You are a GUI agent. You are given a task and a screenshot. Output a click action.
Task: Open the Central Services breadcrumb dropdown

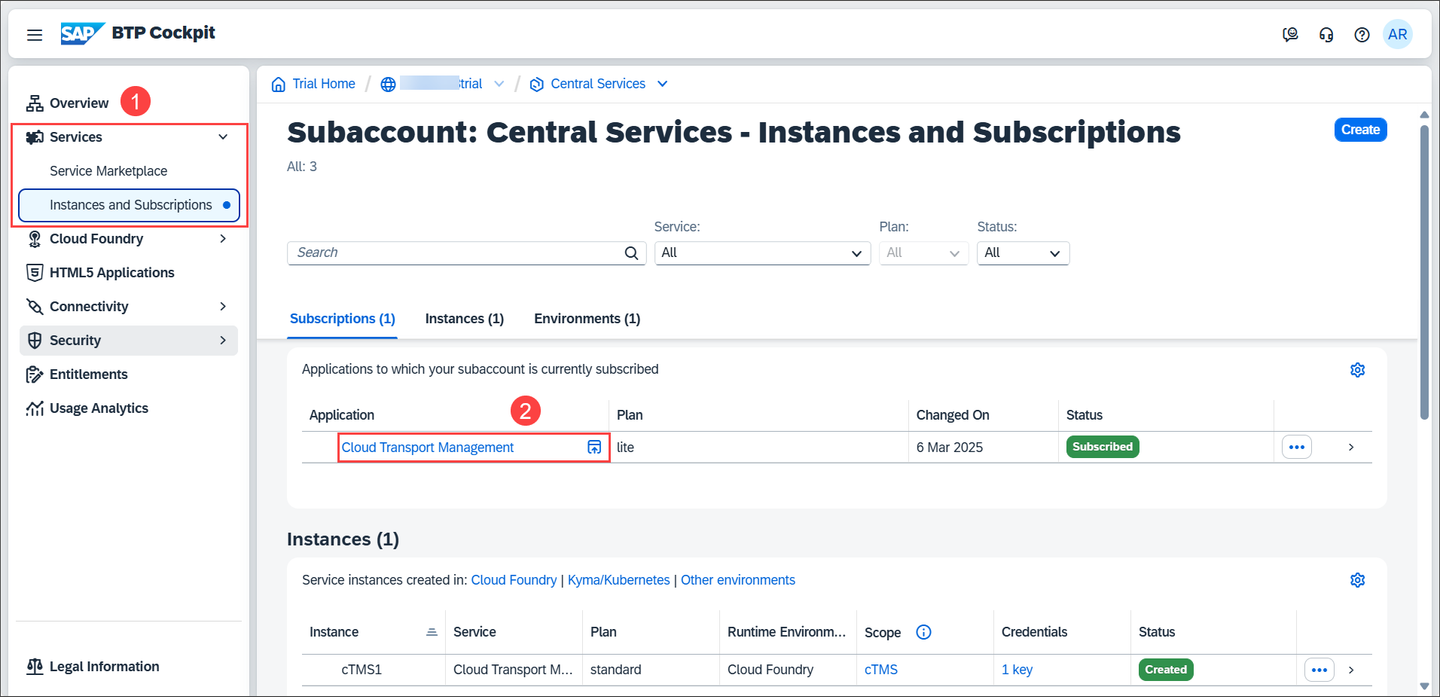[x=662, y=84]
